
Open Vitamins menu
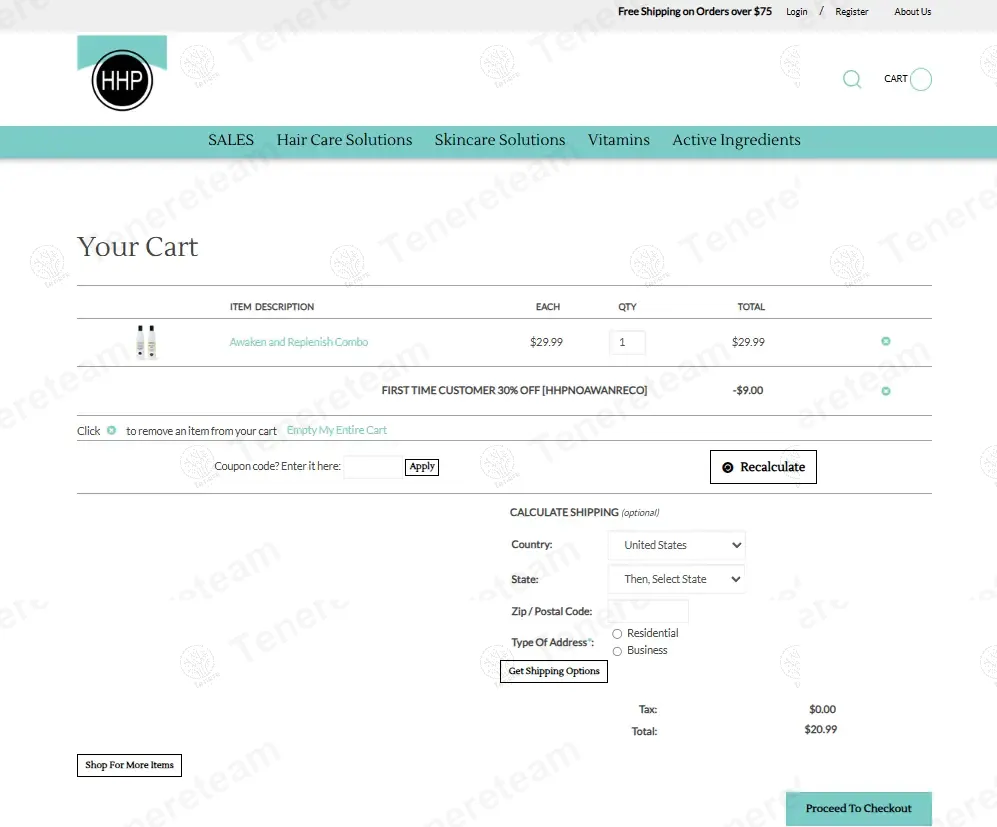tap(619, 140)
